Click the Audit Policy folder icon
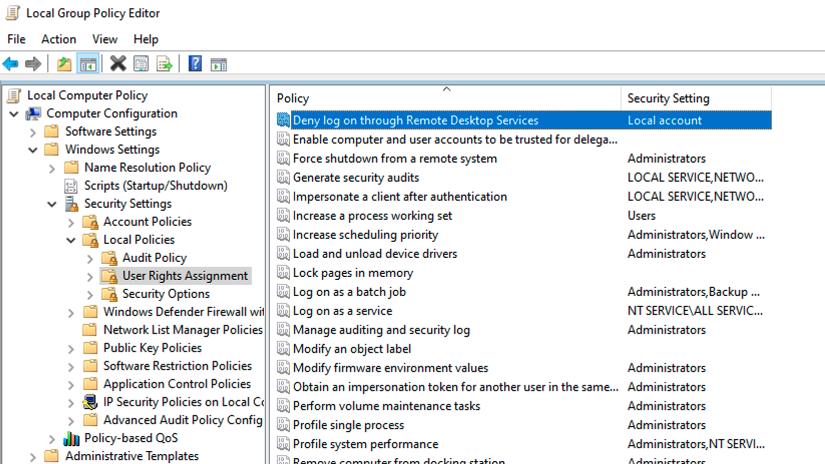Viewport: 825px width, 464px height. tap(109, 258)
